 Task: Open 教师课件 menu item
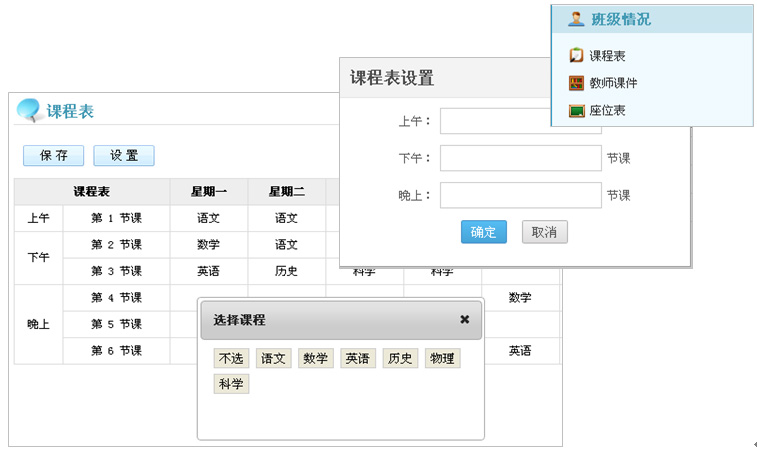pyautogui.click(x=613, y=83)
